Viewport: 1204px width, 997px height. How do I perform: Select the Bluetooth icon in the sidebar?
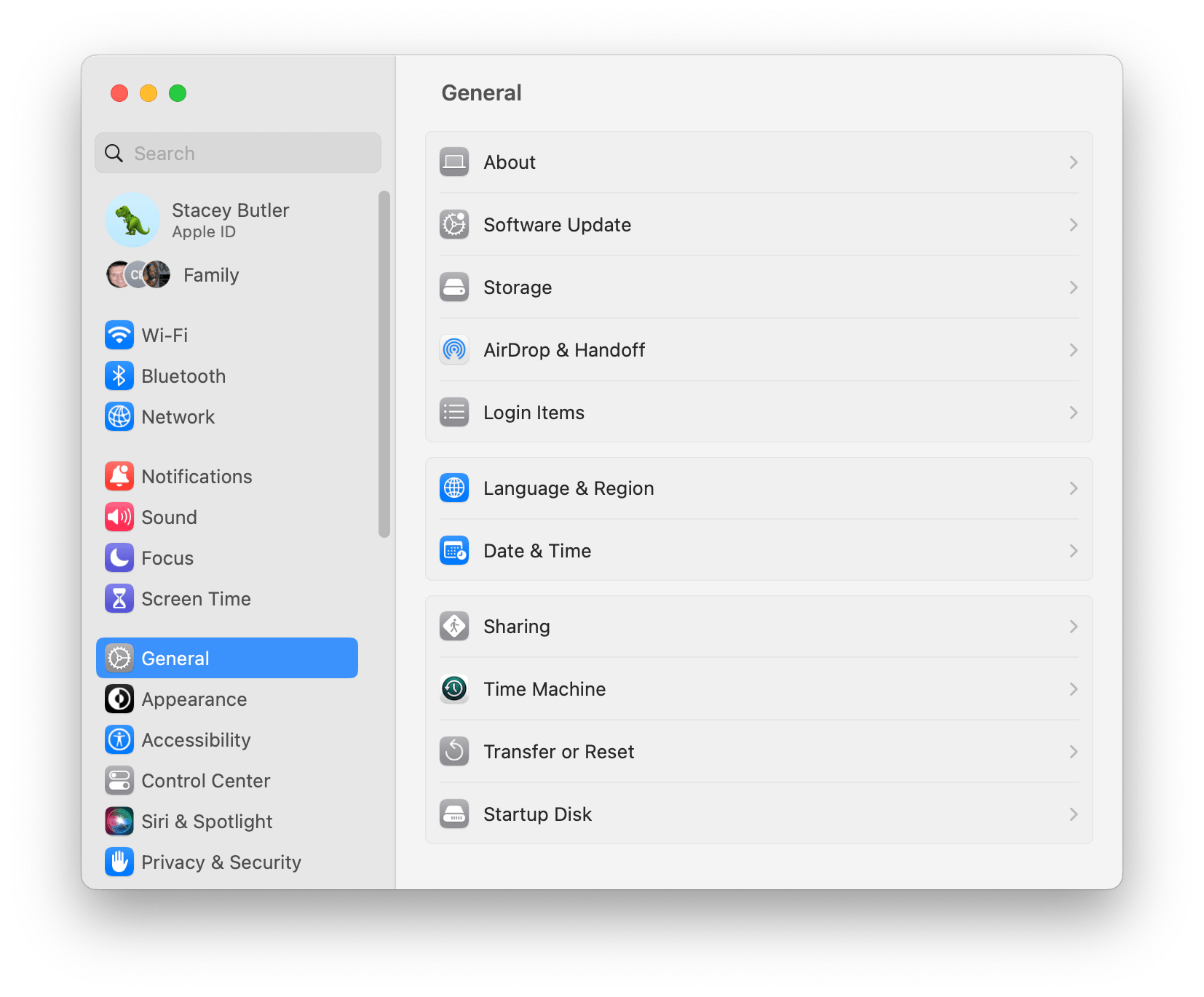(119, 376)
